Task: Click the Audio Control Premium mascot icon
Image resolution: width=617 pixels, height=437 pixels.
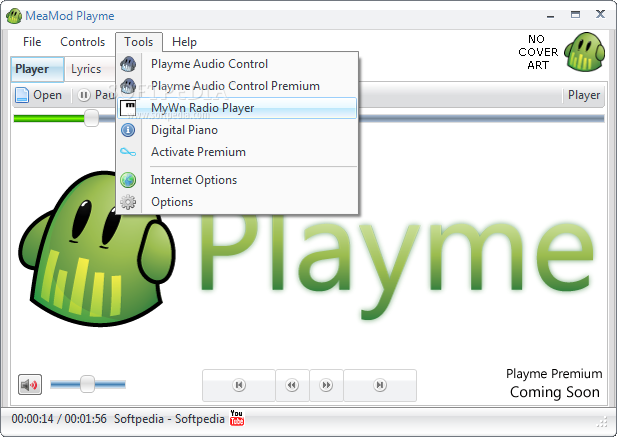Action: [128, 86]
